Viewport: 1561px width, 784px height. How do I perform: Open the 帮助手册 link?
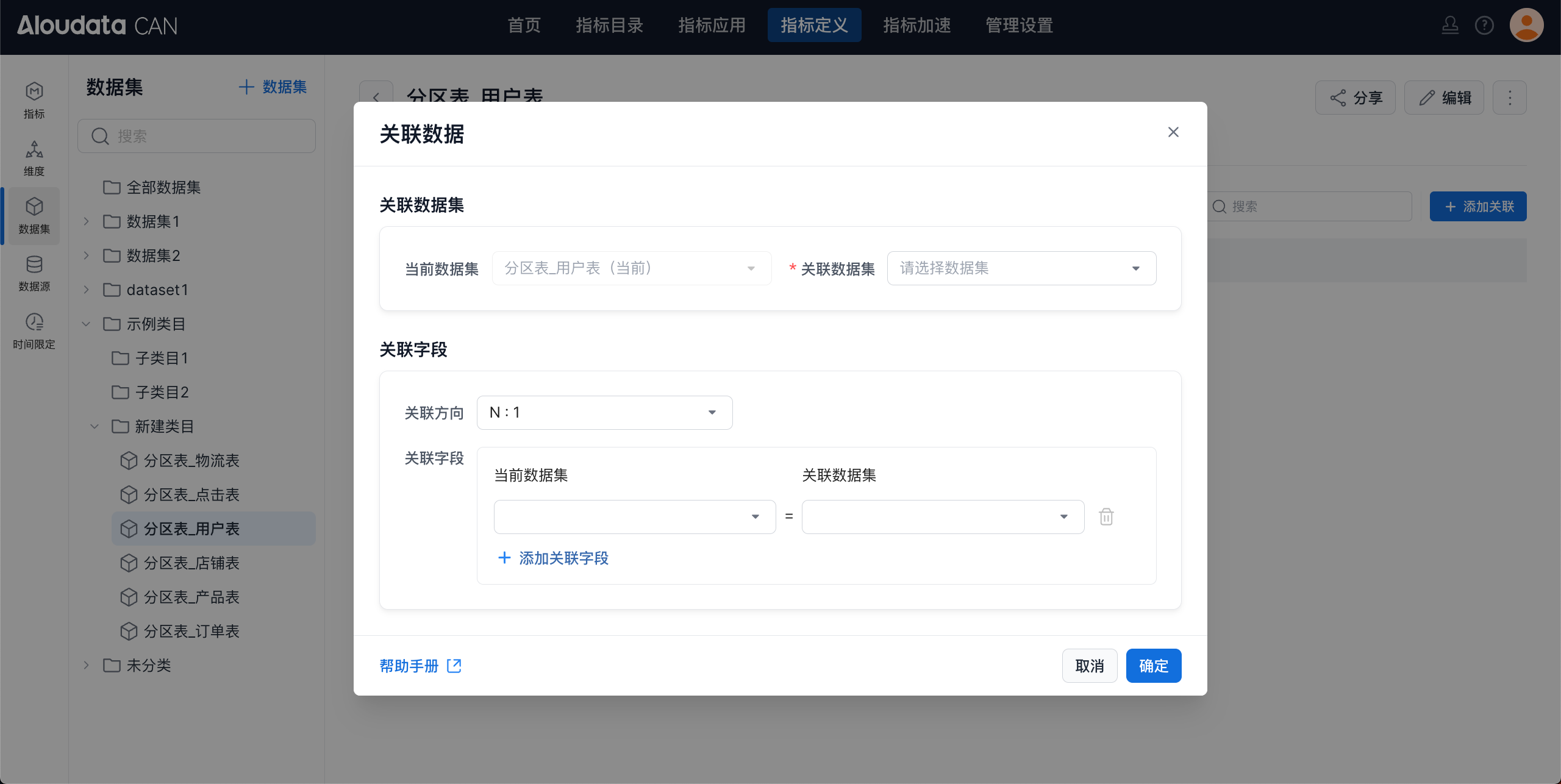pyautogui.click(x=409, y=666)
